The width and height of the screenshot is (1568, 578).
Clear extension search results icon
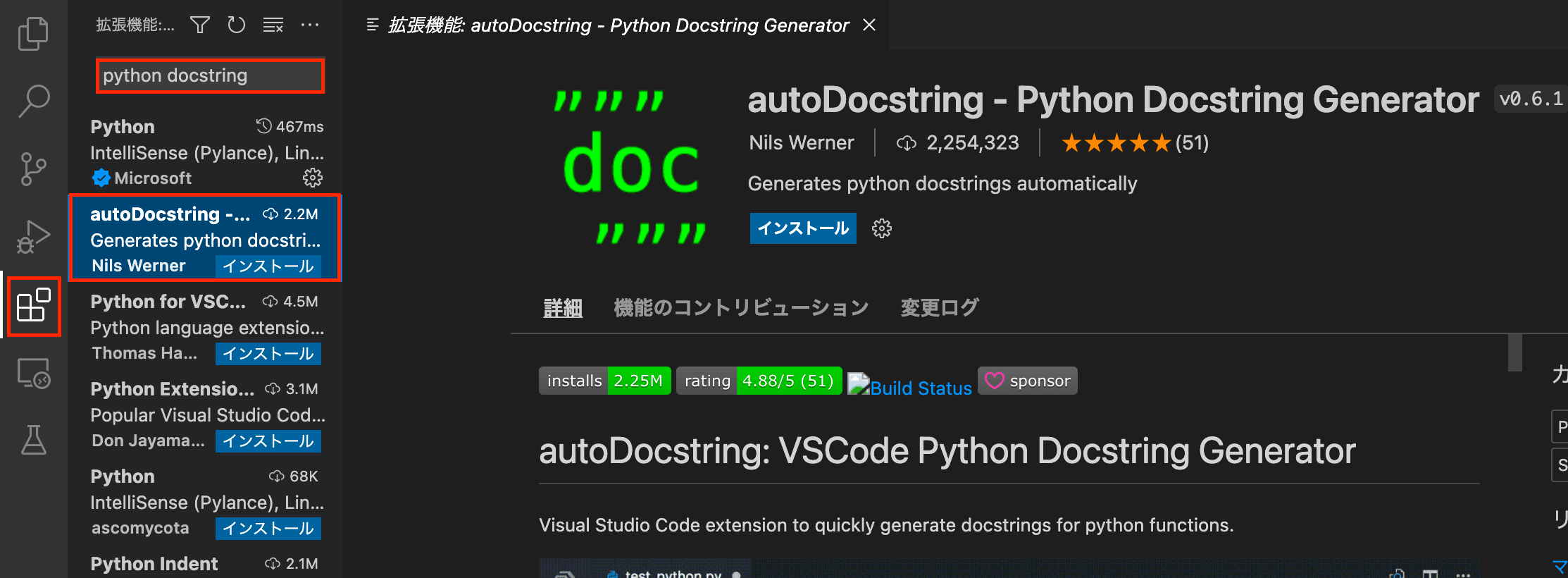click(273, 25)
